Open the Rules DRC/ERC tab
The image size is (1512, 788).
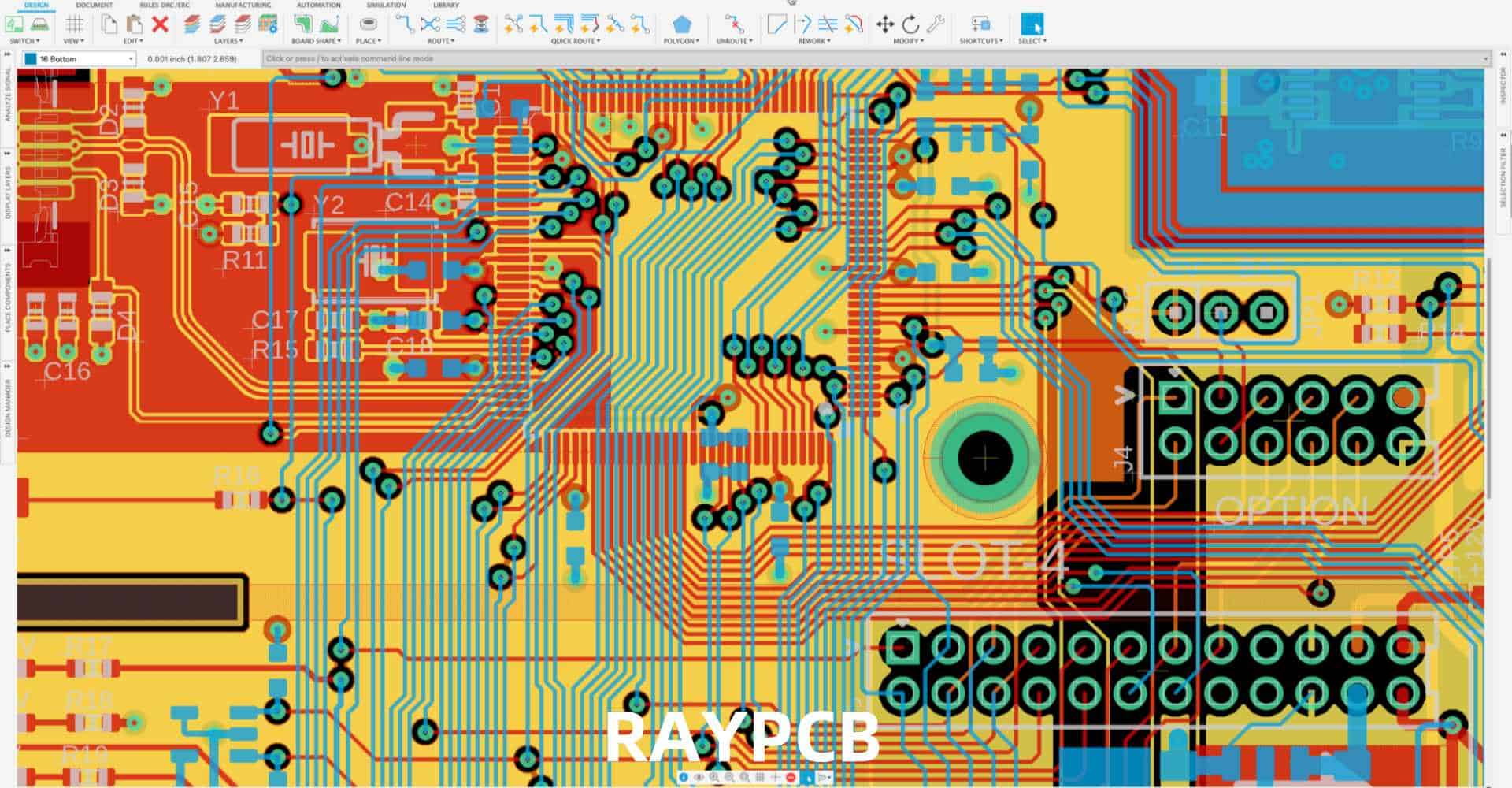tap(165, 4)
